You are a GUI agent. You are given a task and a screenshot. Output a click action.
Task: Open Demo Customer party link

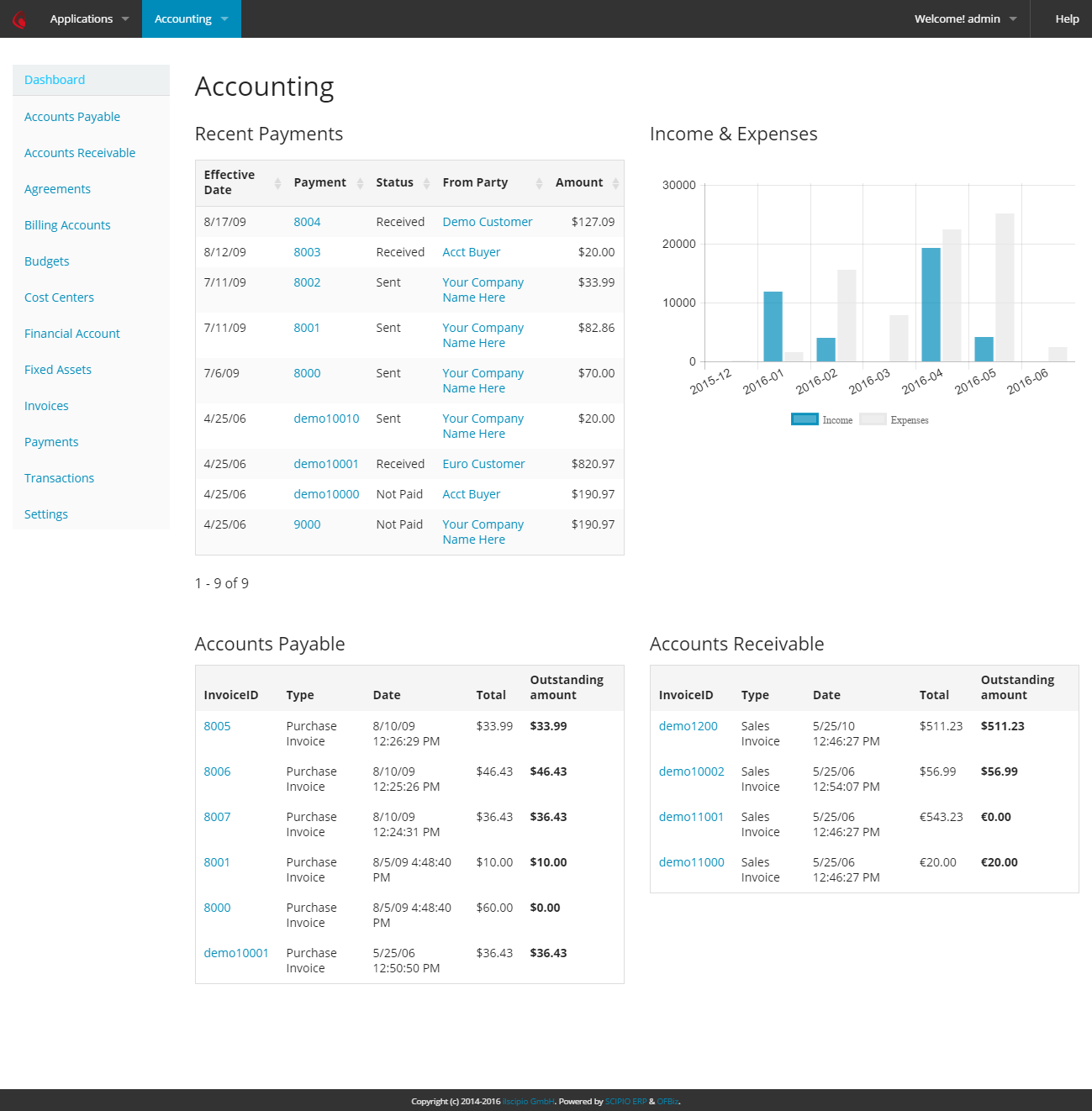(487, 222)
